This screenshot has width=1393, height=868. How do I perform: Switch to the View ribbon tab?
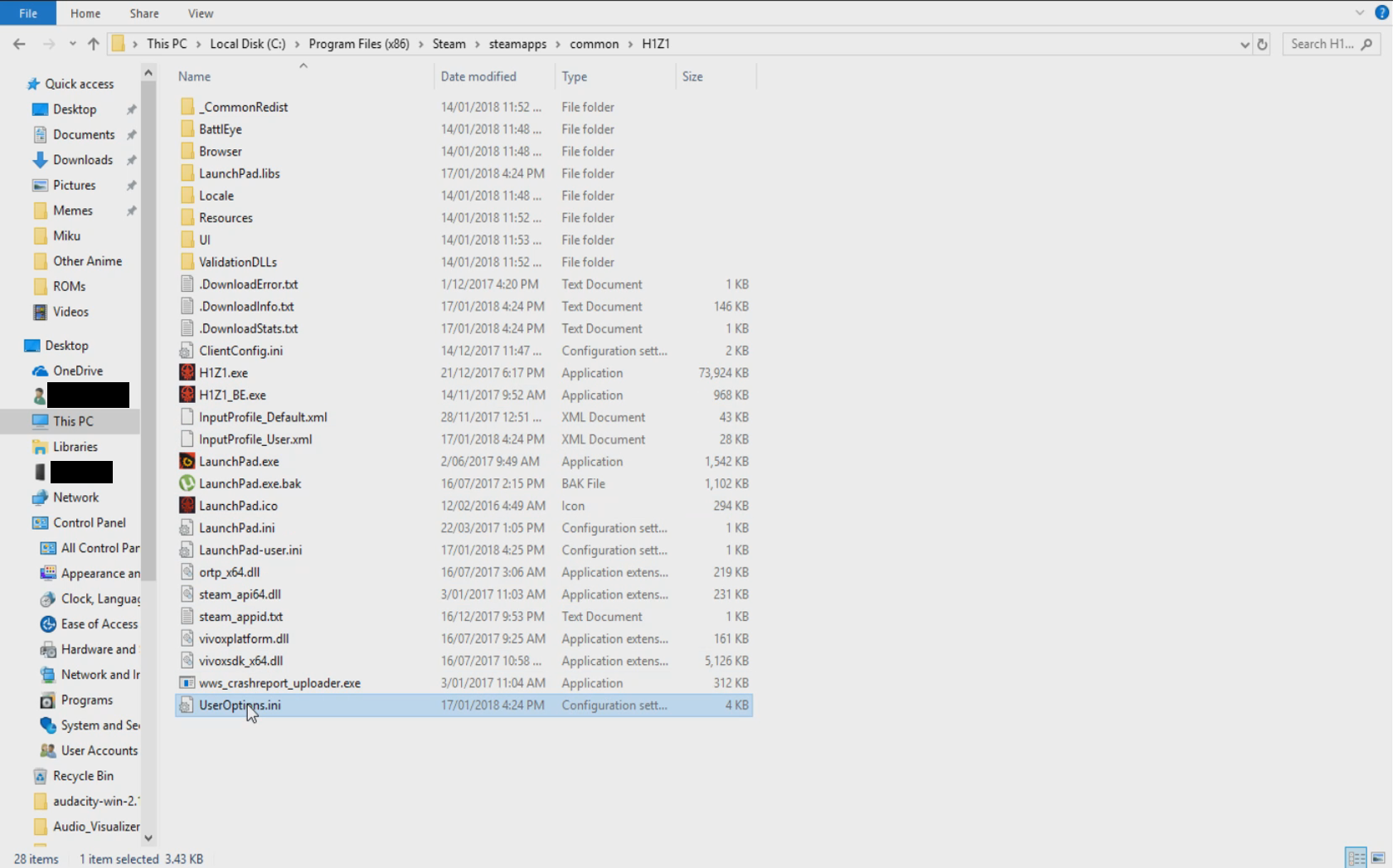pyautogui.click(x=201, y=13)
